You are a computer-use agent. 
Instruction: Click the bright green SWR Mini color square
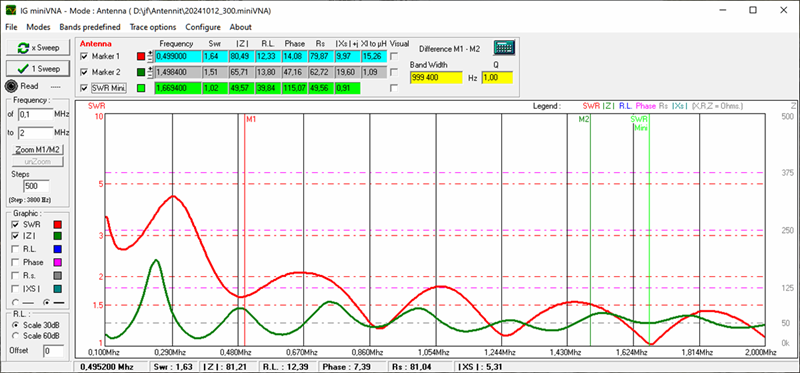click(141, 88)
